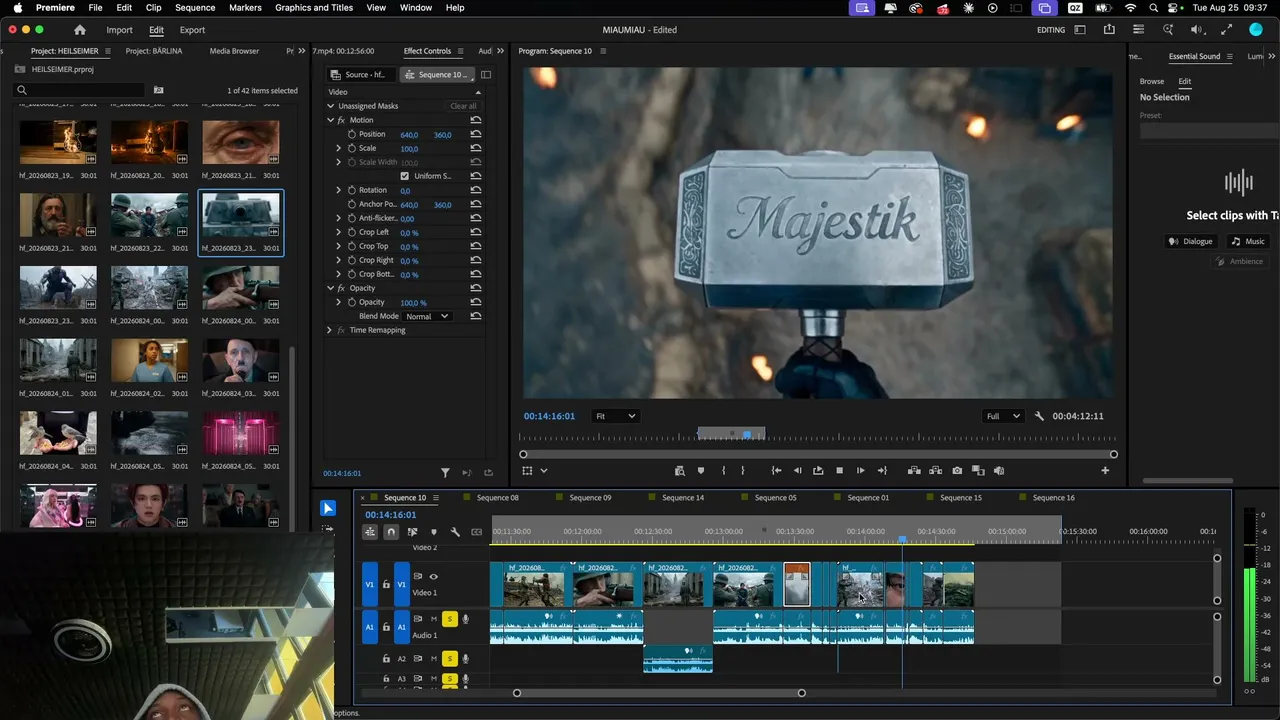
Task: Reset the Rotation parameter
Action: tap(476, 190)
